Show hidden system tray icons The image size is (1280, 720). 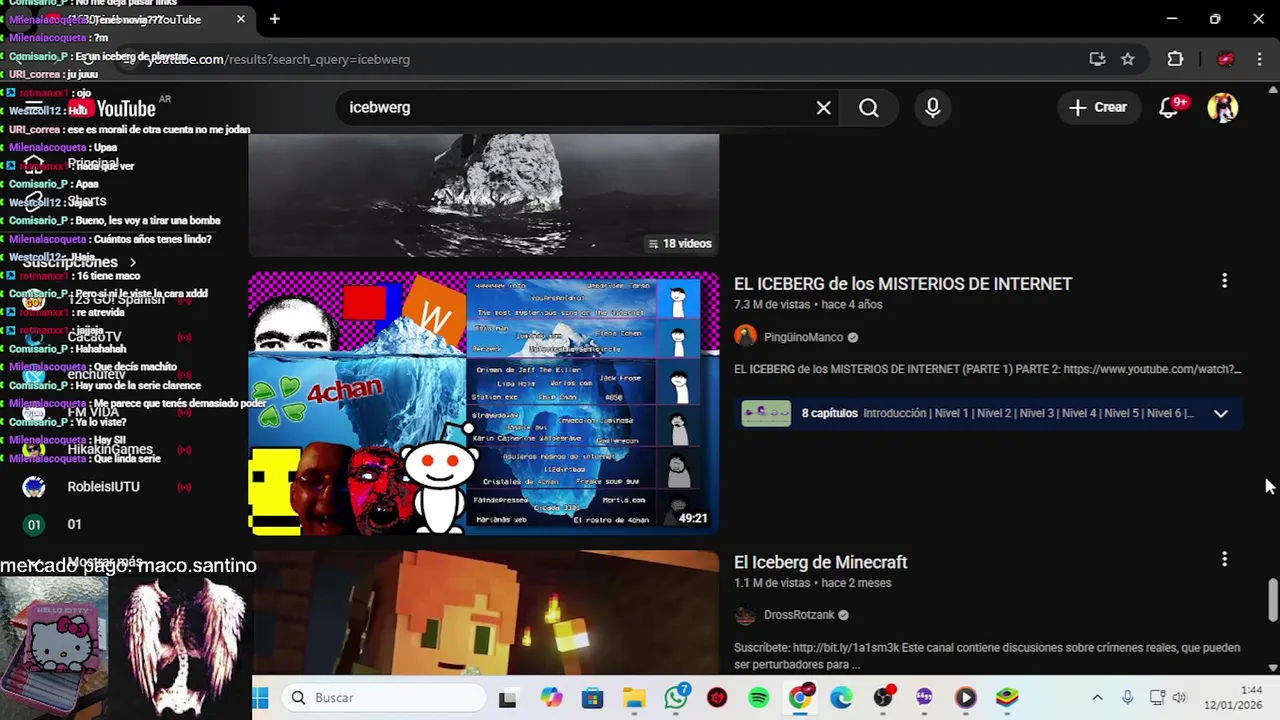tap(1097, 698)
